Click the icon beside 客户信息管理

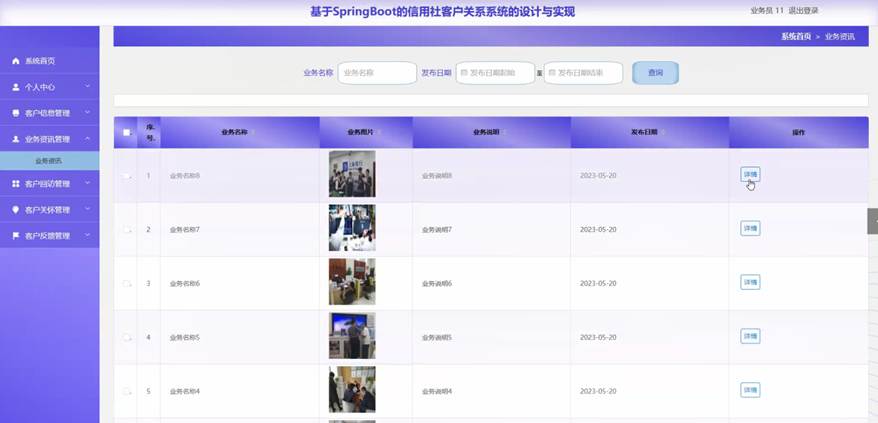click(16, 113)
